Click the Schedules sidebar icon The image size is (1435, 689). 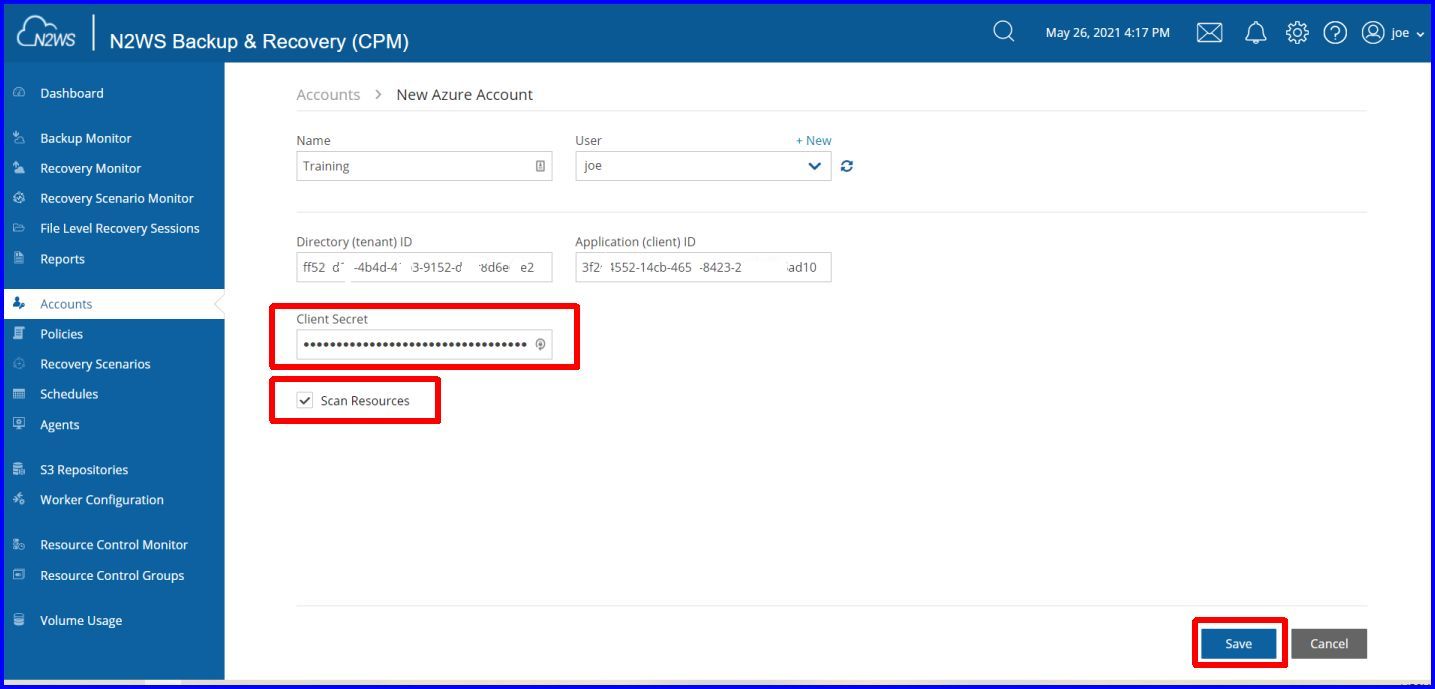coord(19,394)
